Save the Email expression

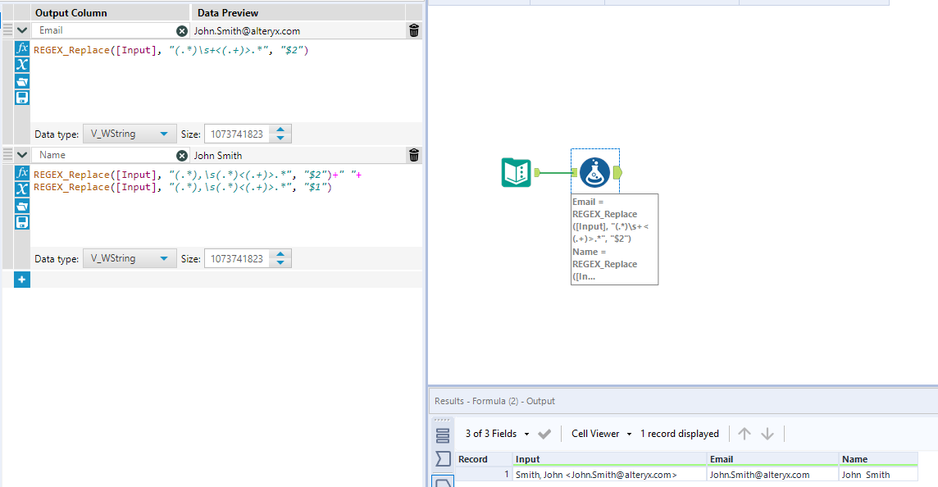pyautogui.click(x=22, y=98)
